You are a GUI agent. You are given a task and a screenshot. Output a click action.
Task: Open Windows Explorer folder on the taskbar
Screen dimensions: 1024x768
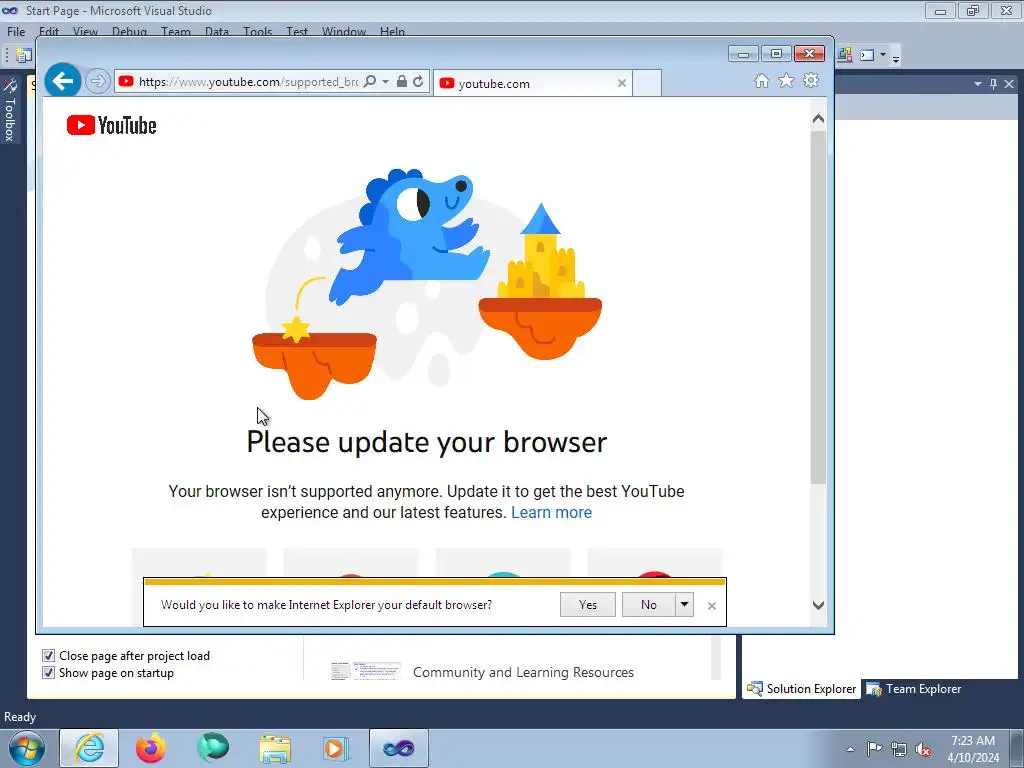276,749
